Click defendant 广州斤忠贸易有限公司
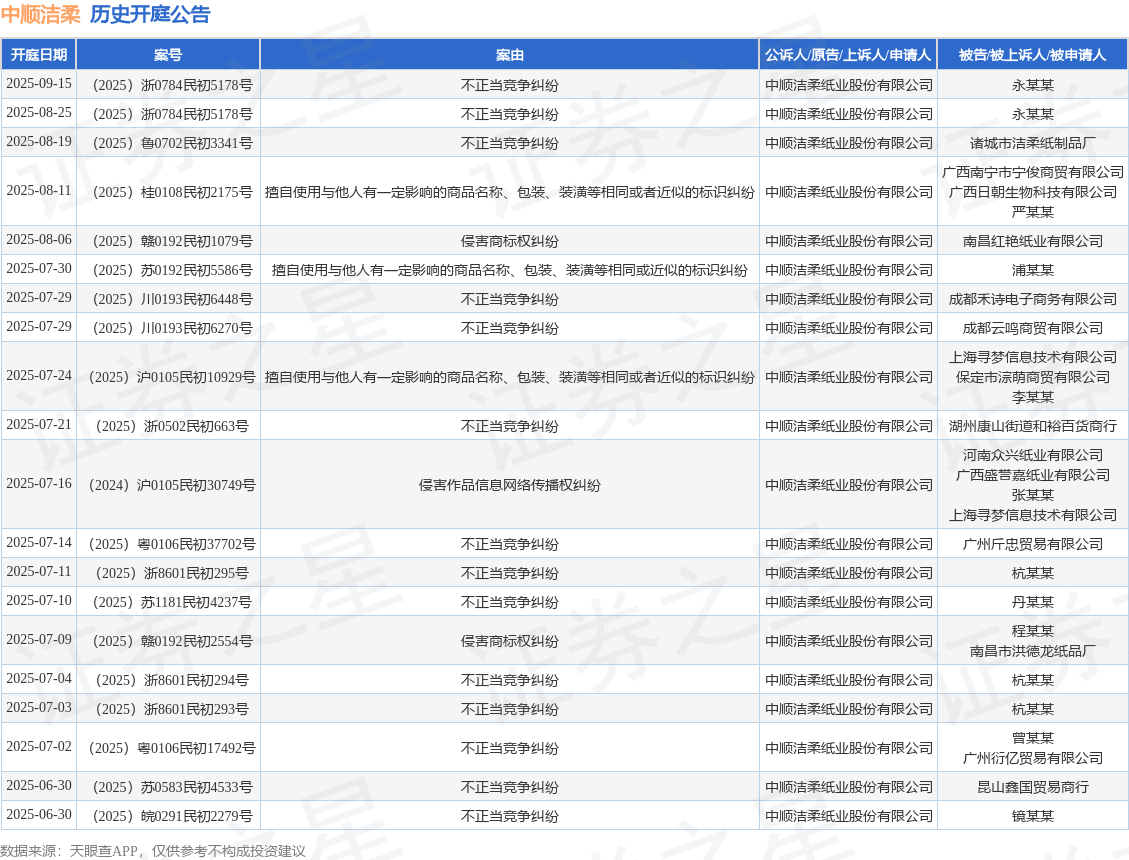This screenshot has width=1129, height=860. tap(1033, 544)
